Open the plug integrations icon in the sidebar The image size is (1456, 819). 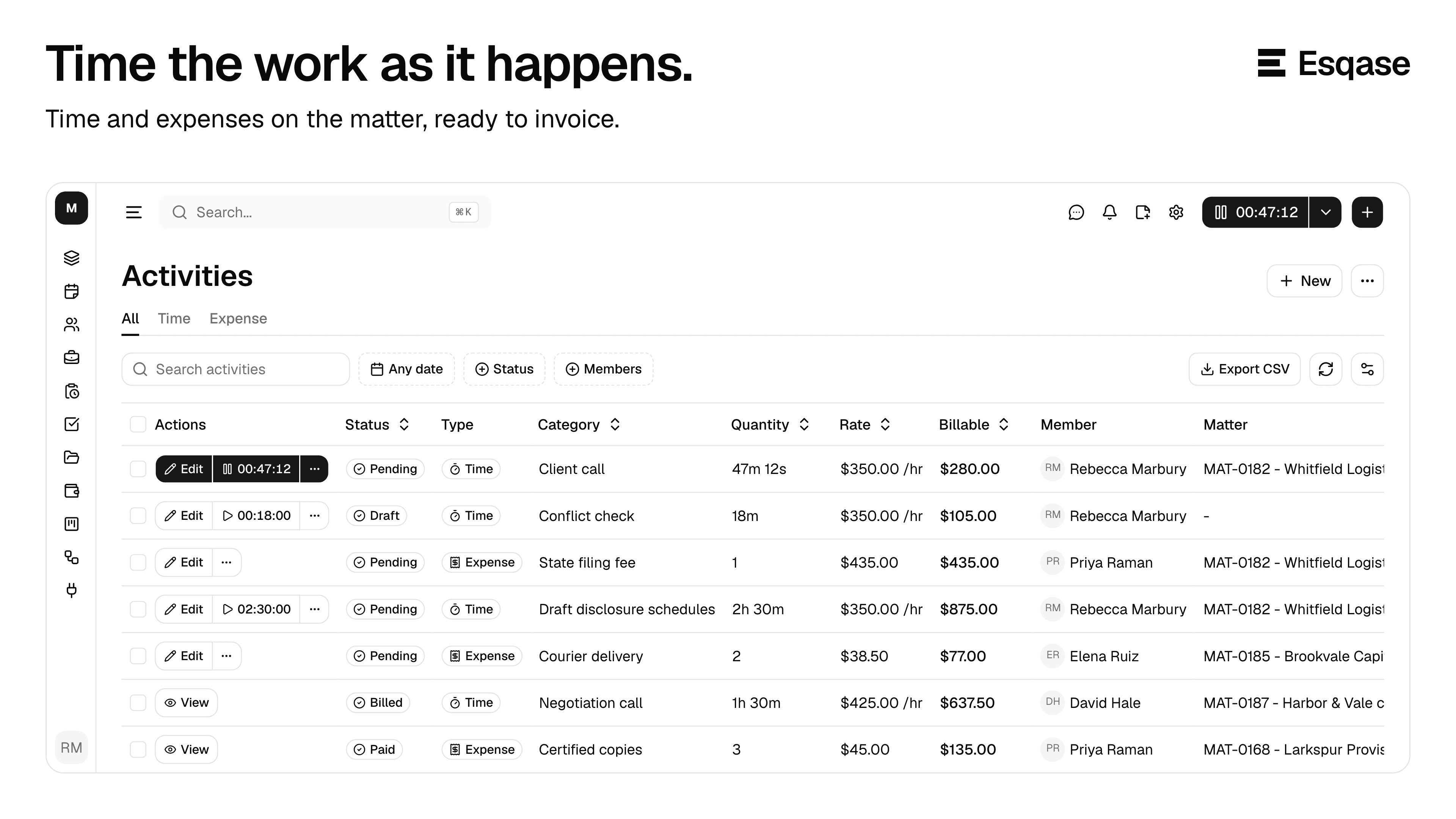coord(71,591)
